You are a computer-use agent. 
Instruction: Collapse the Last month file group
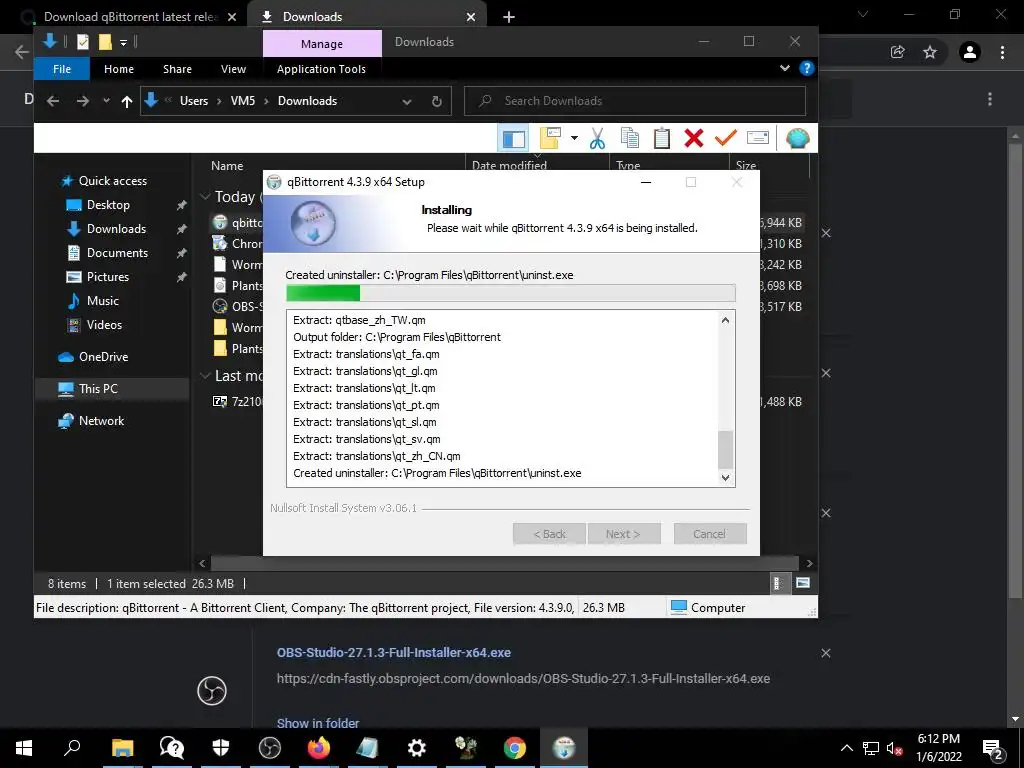coord(204,376)
